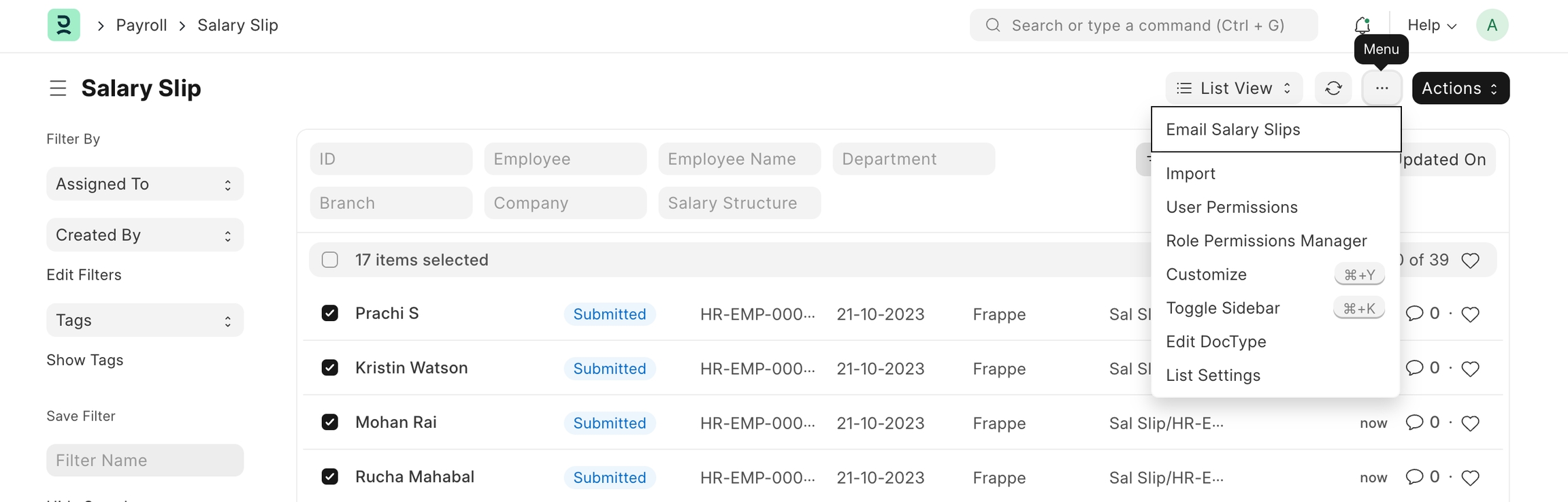Uncheck the Prachi S row checkbox
Screen dimensions: 1568x502
pos(330,313)
